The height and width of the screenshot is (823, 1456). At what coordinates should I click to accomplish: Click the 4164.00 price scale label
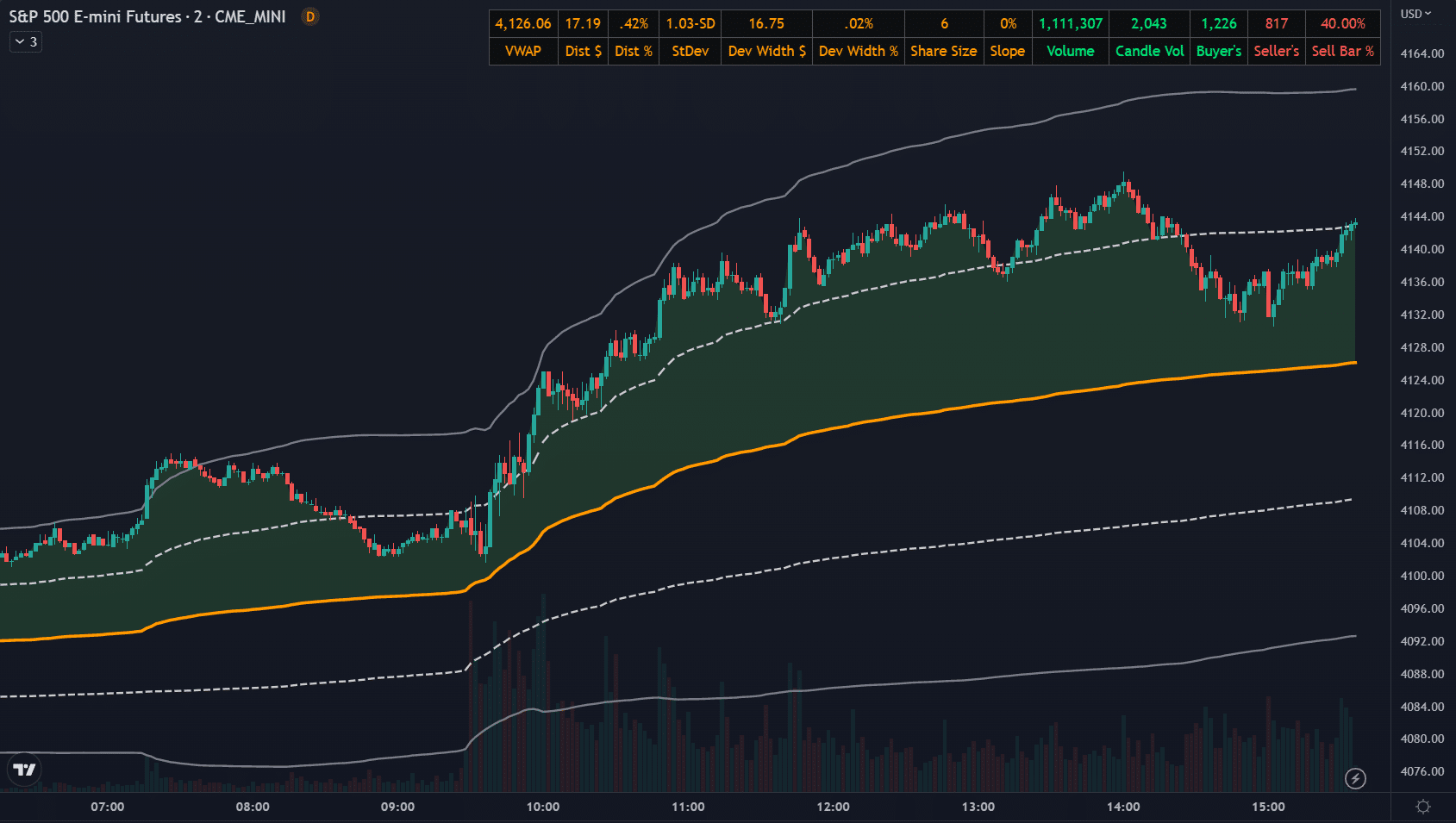[1422, 53]
